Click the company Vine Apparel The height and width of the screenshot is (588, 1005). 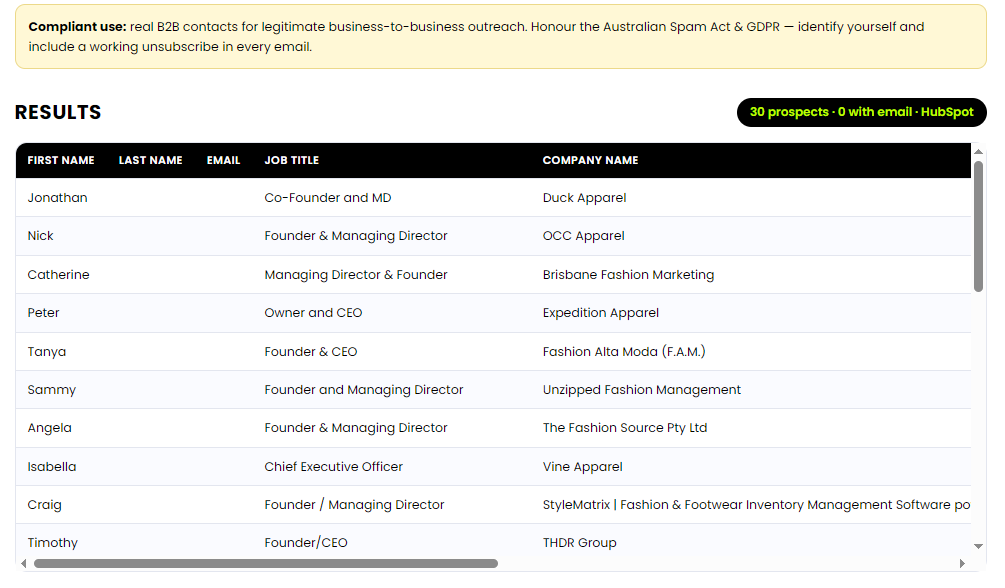click(x=583, y=467)
